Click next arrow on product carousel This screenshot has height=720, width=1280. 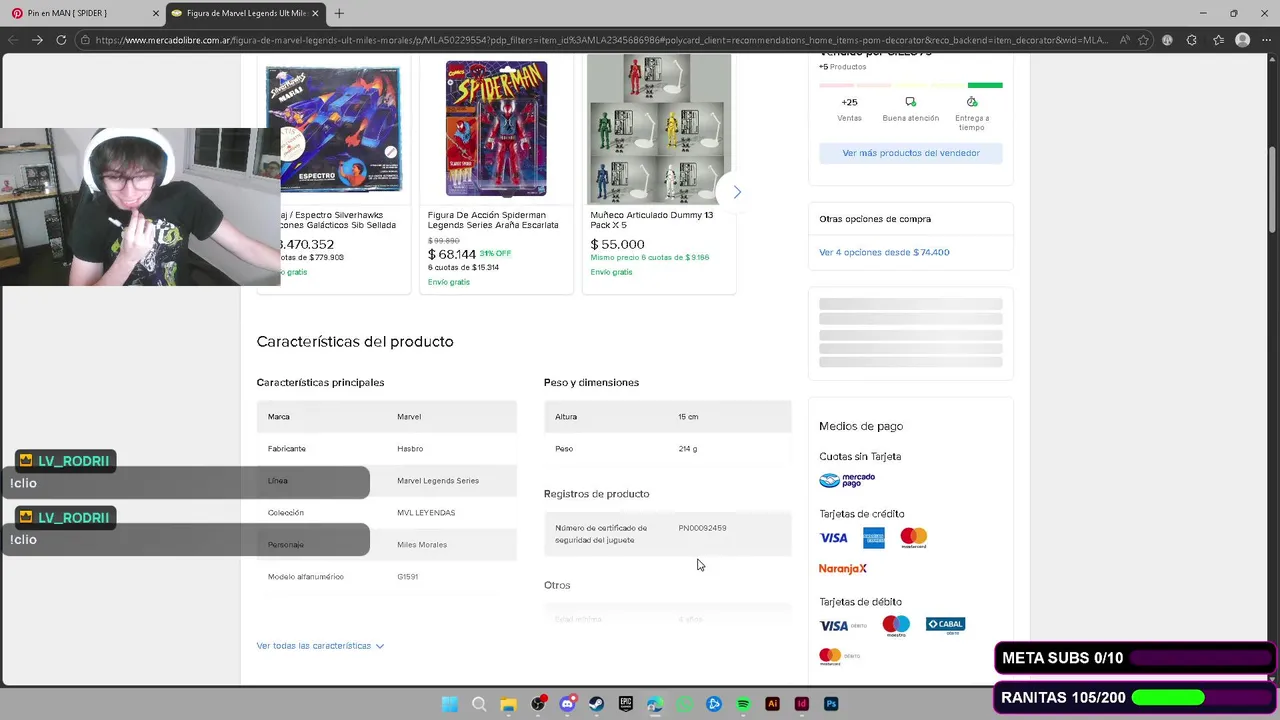click(x=737, y=192)
